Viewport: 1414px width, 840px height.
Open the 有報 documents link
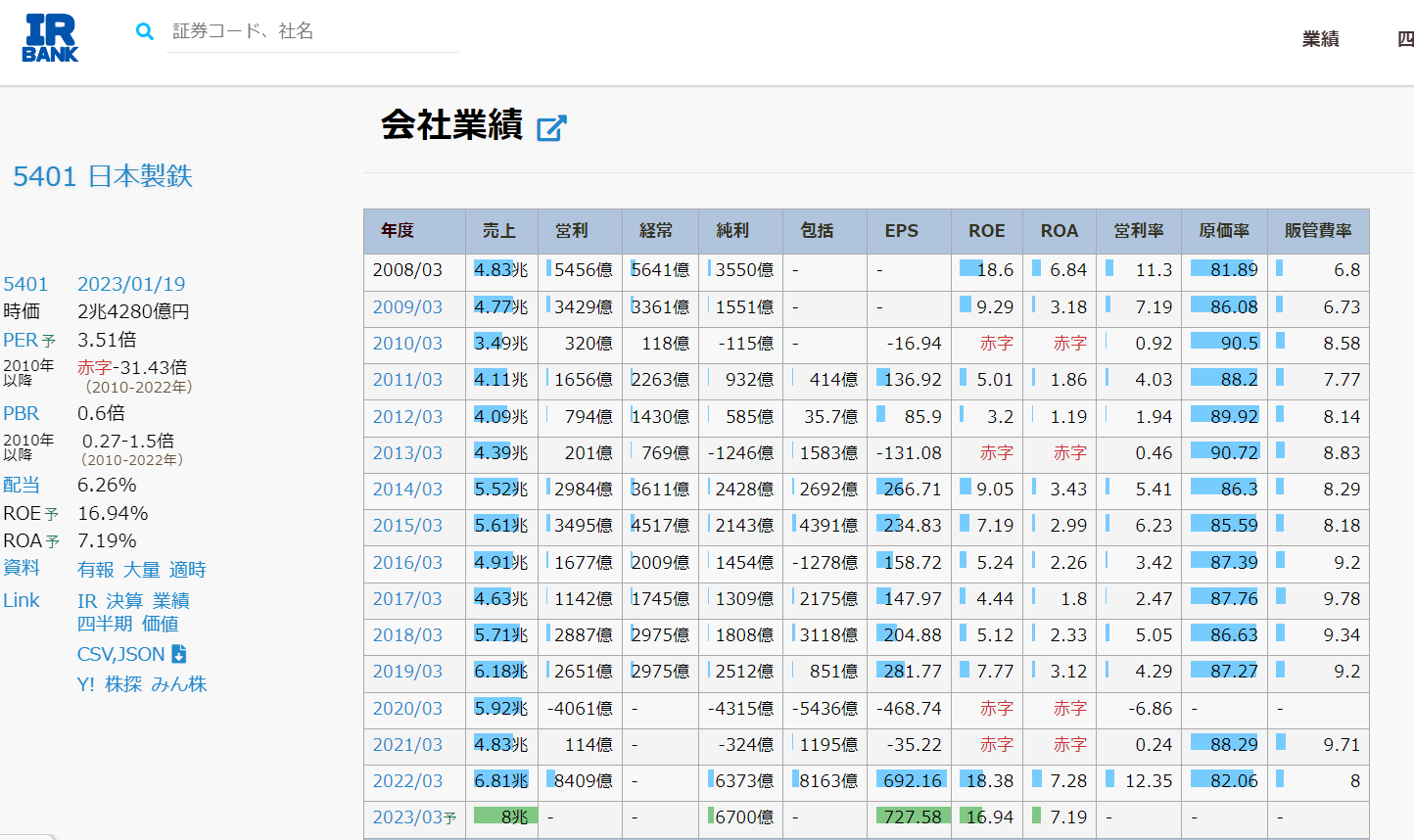coord(96,570)
